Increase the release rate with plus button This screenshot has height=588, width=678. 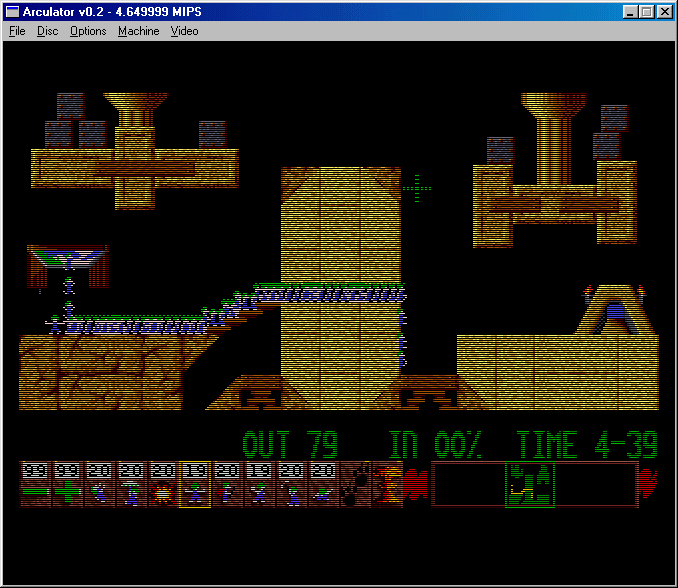[69, 485]
